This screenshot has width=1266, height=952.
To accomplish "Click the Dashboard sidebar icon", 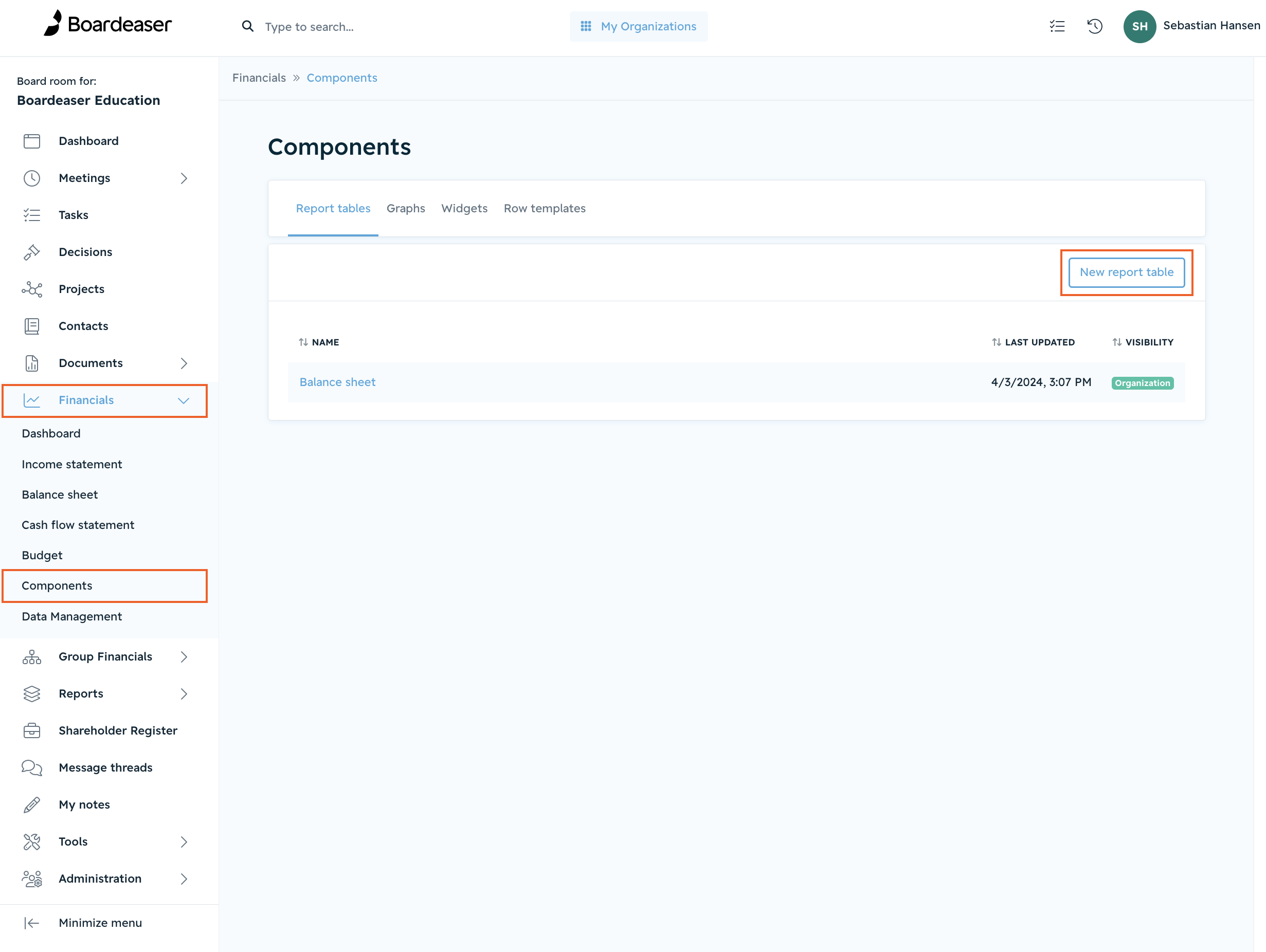I will [x=32, y=141].
